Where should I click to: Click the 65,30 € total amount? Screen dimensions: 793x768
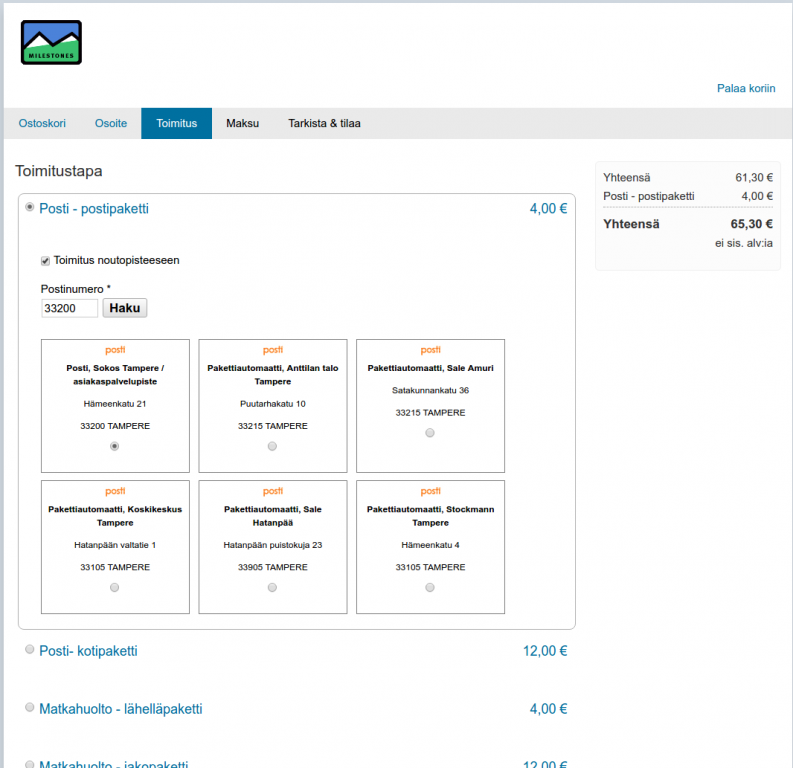(x=752, y=224)
